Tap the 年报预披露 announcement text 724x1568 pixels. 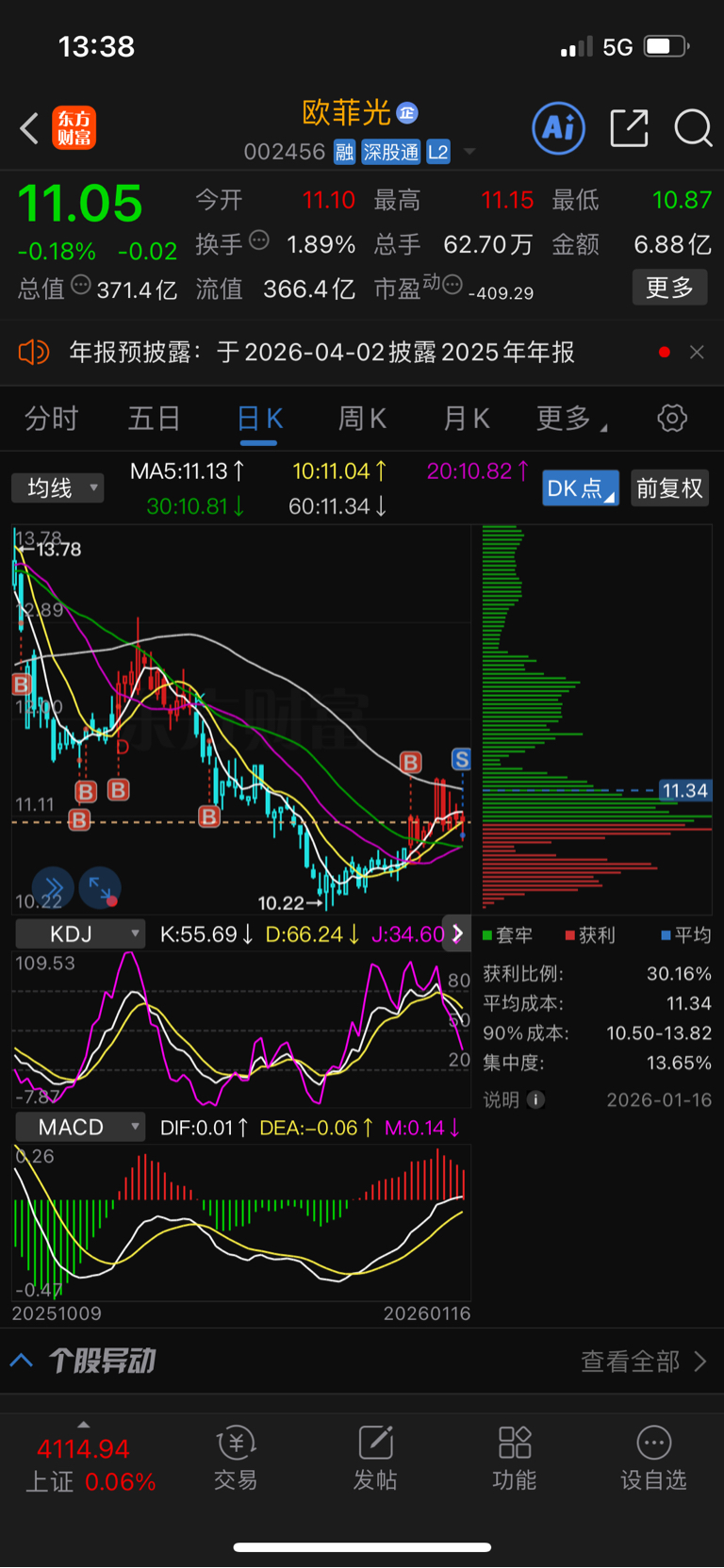pyautogui.click(x=322, y=353)
